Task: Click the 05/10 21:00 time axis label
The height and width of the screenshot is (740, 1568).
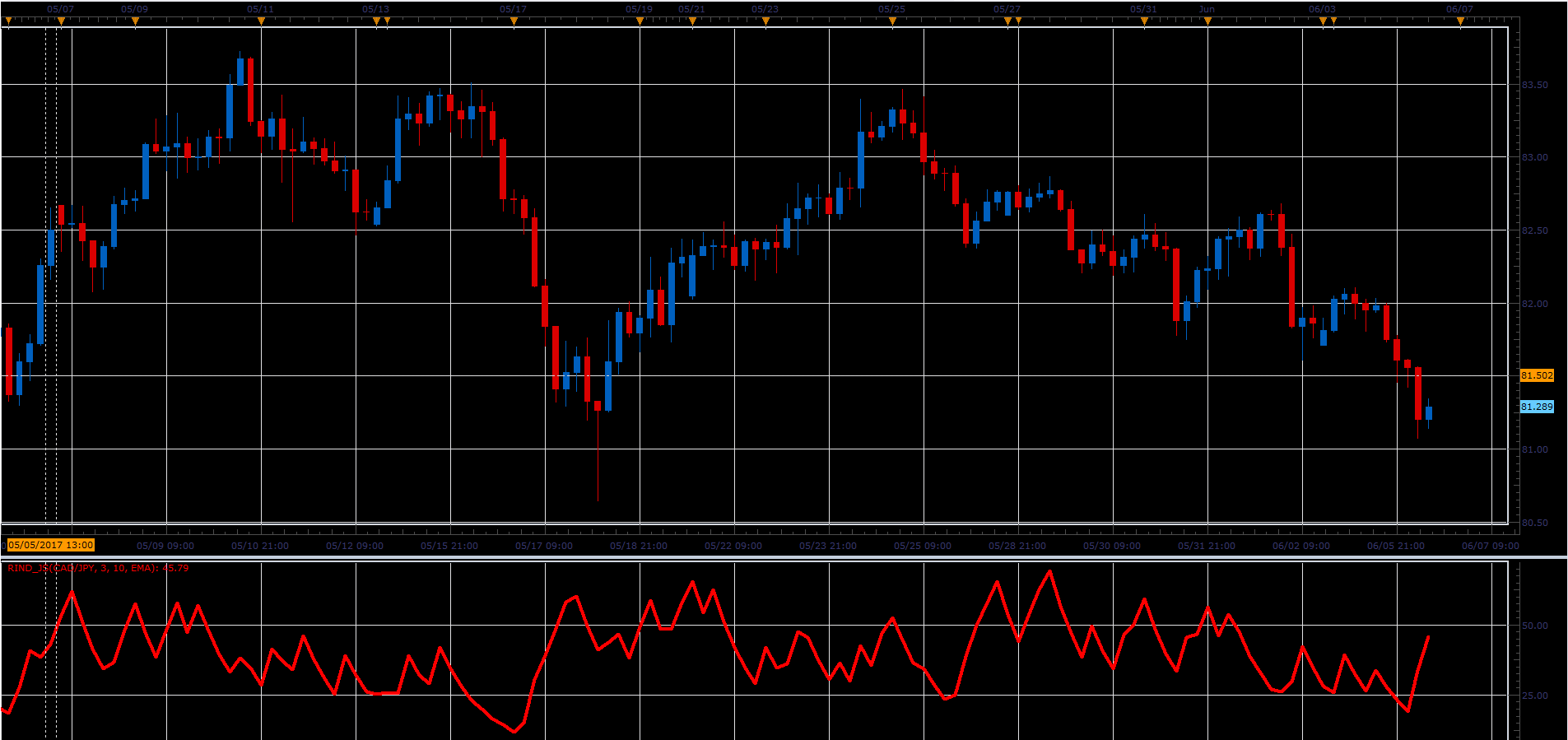Action: [260, 546]
